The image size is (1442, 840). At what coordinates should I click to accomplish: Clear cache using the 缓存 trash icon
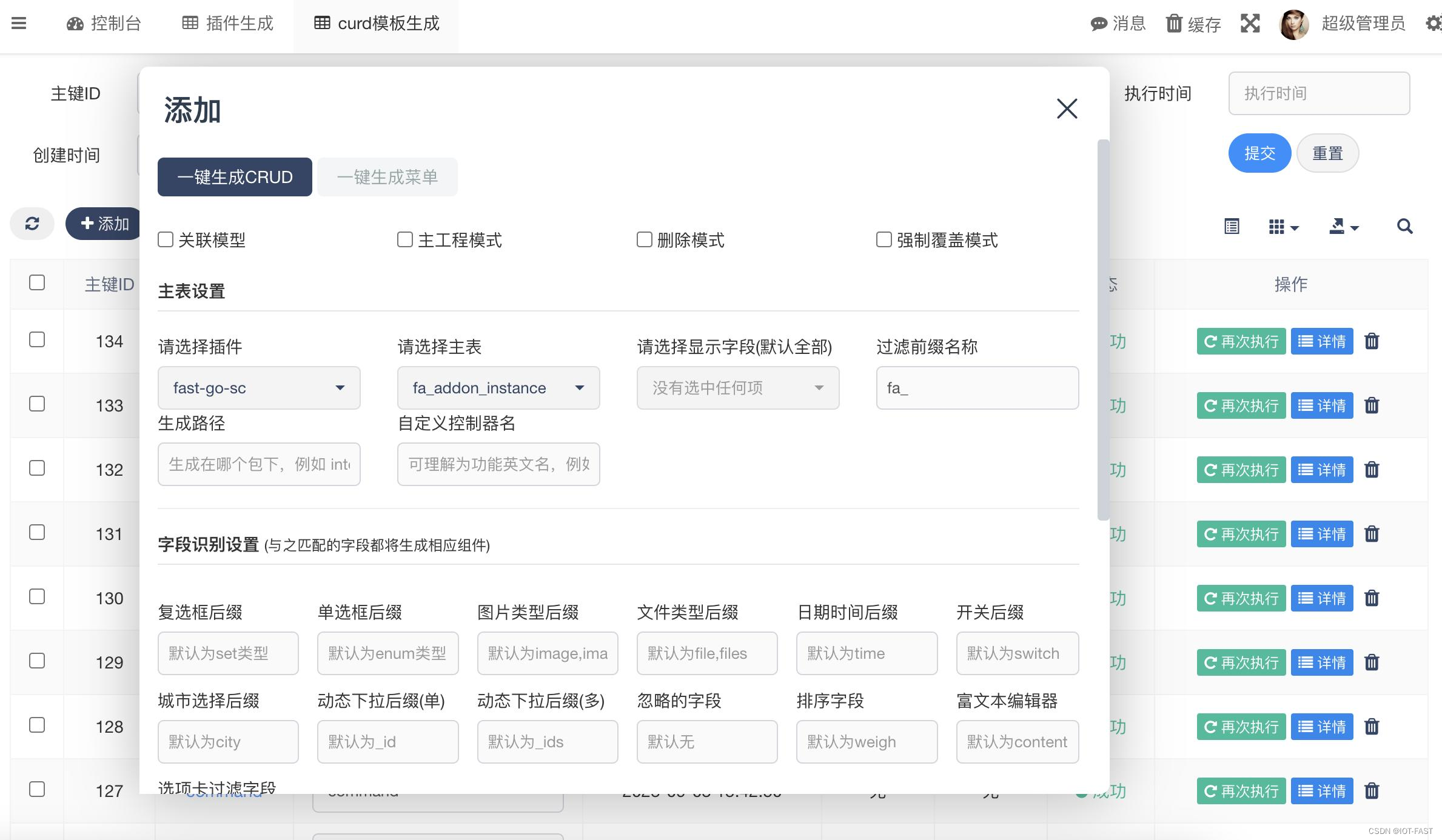coord(1175,24)
